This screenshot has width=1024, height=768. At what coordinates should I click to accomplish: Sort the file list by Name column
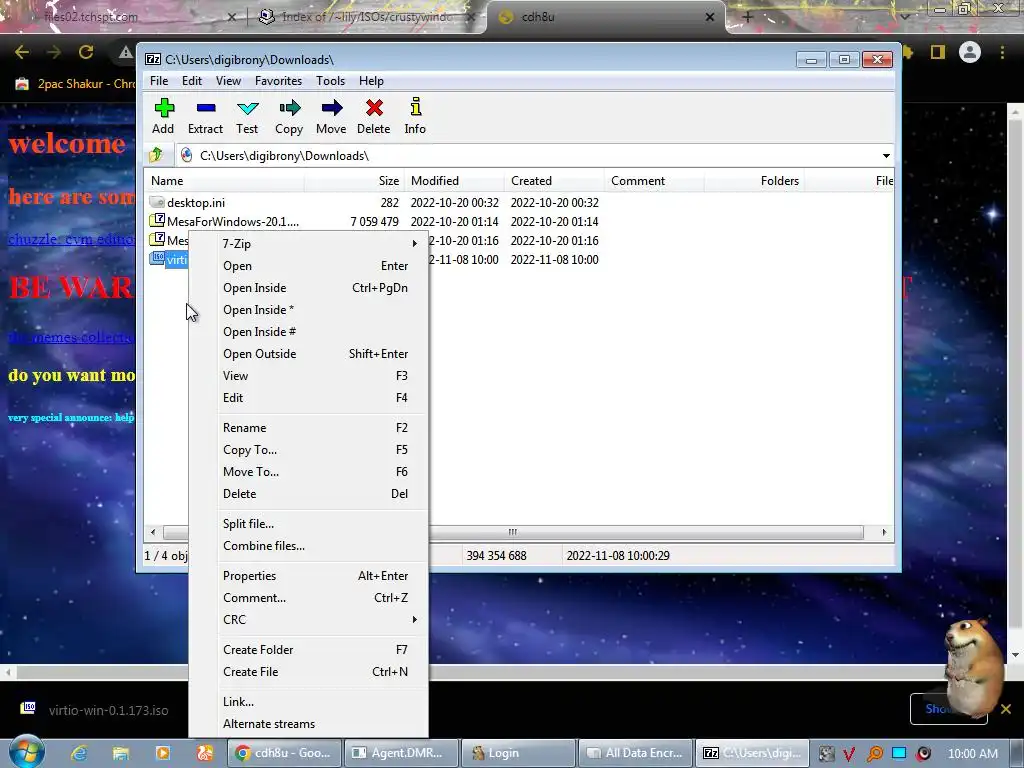pyautogui.click(x=224, y=181)
